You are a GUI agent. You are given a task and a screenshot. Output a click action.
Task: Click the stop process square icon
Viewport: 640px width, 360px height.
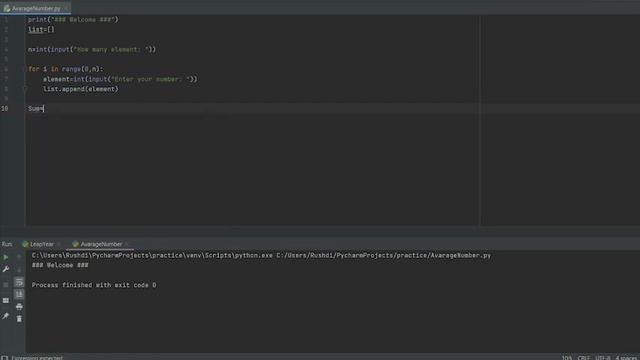coord(6,285)
